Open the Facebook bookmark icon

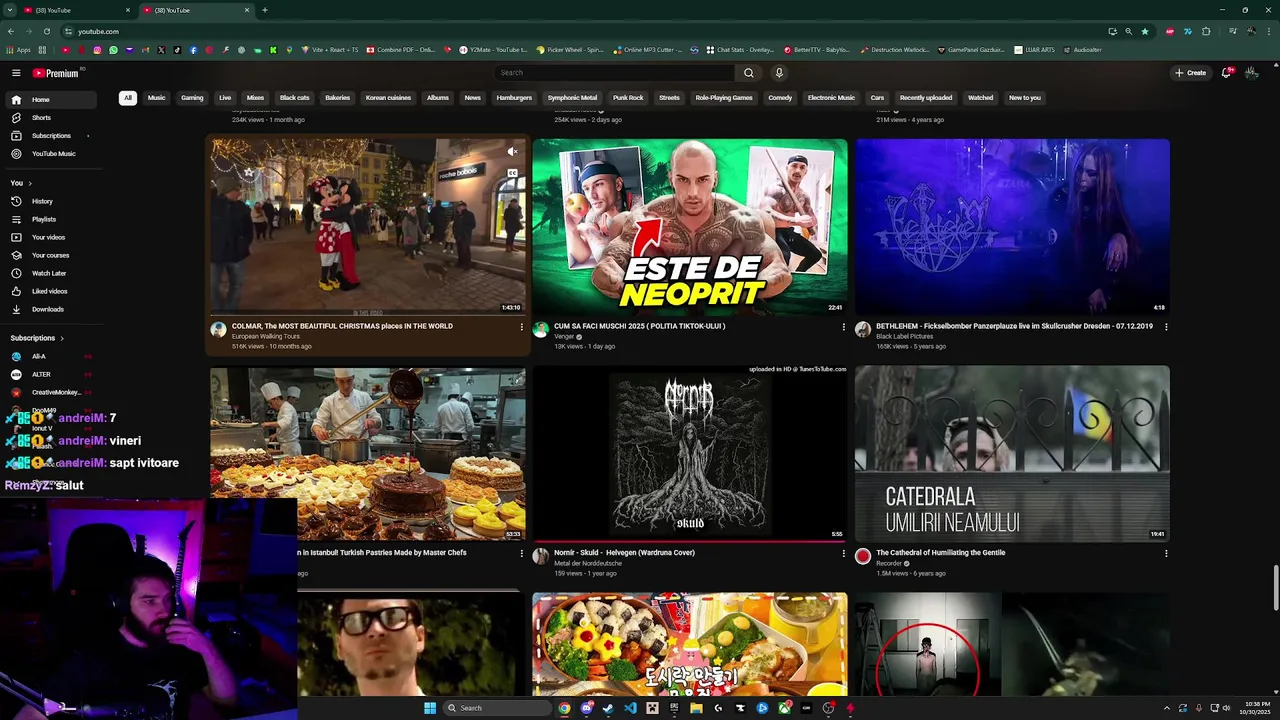click(x=193, y=50)
